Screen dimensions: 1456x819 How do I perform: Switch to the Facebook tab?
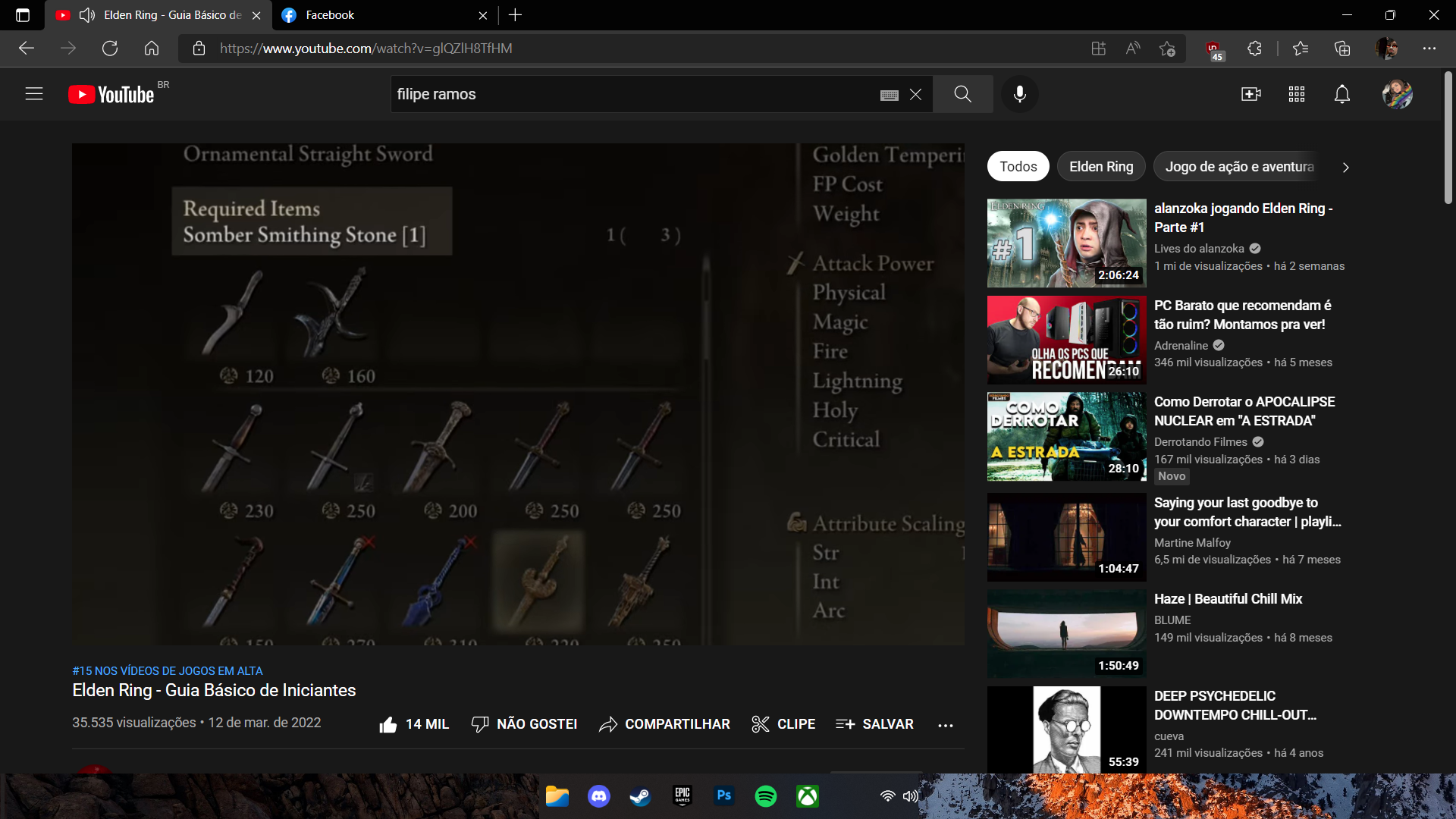[384, 15]
